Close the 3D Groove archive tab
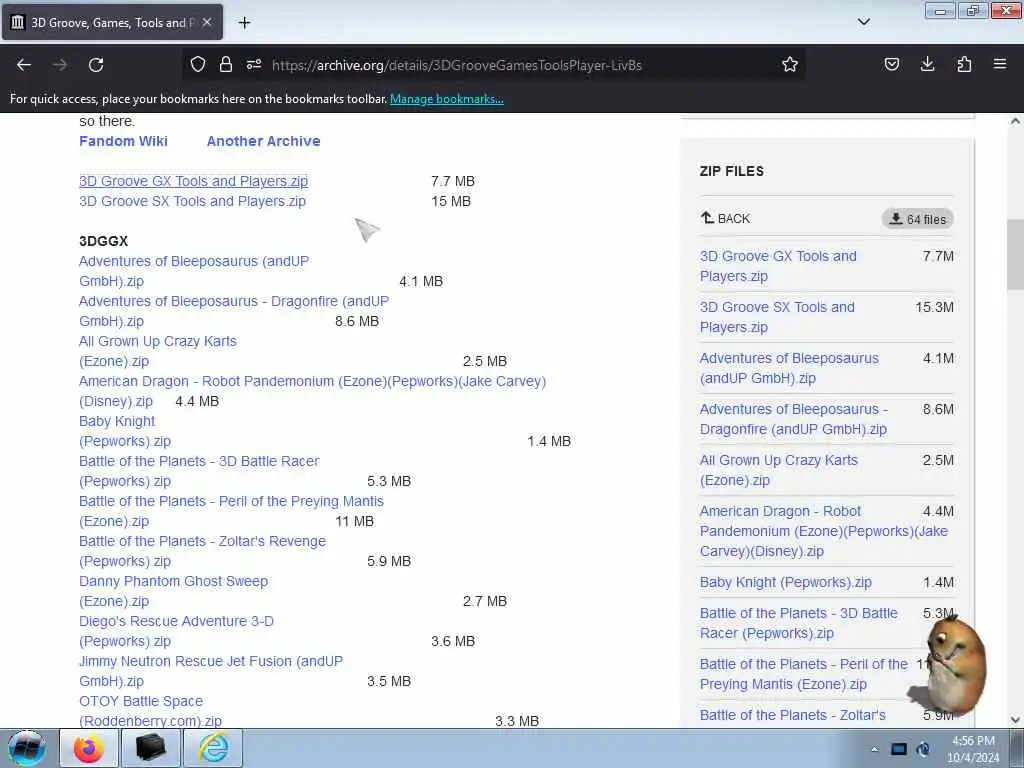 point(207,22)
